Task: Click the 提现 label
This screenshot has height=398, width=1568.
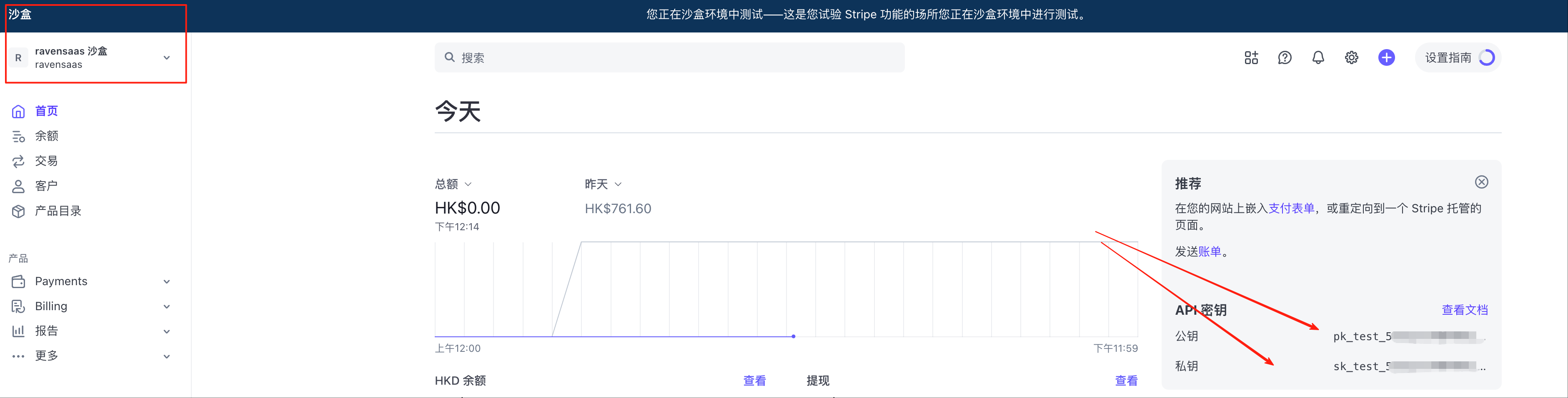Action: pyautogui.click(x=818, y=381)
